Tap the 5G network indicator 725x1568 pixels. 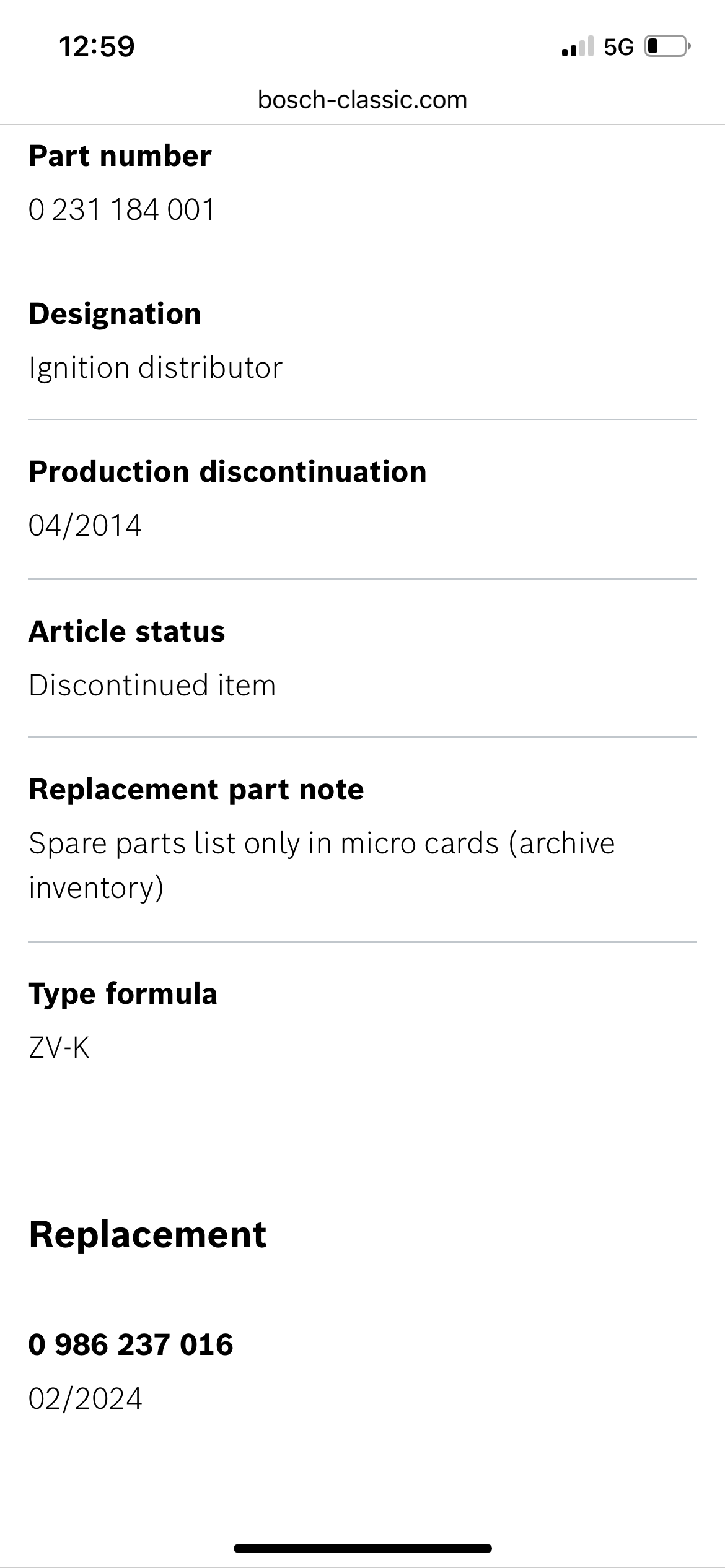tap(618, 47)
